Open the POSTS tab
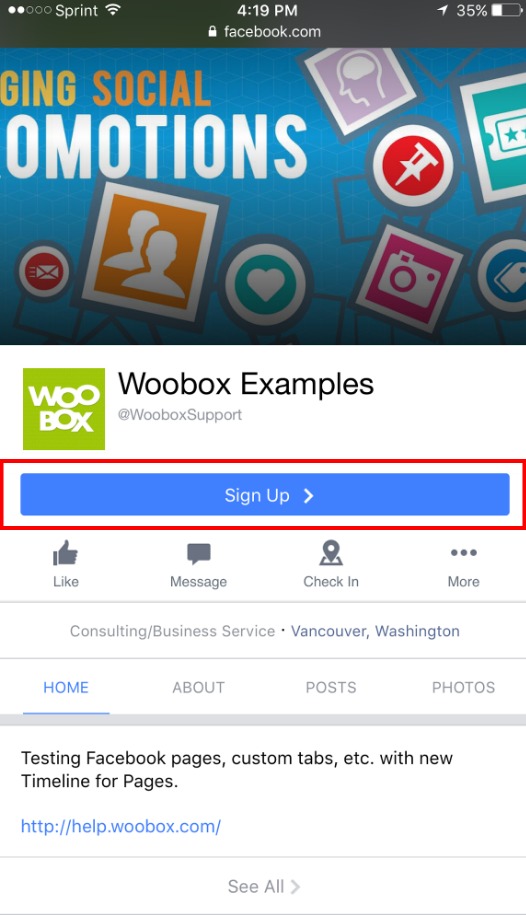Screen dimensions: 526x915 [x=331, y=687]
